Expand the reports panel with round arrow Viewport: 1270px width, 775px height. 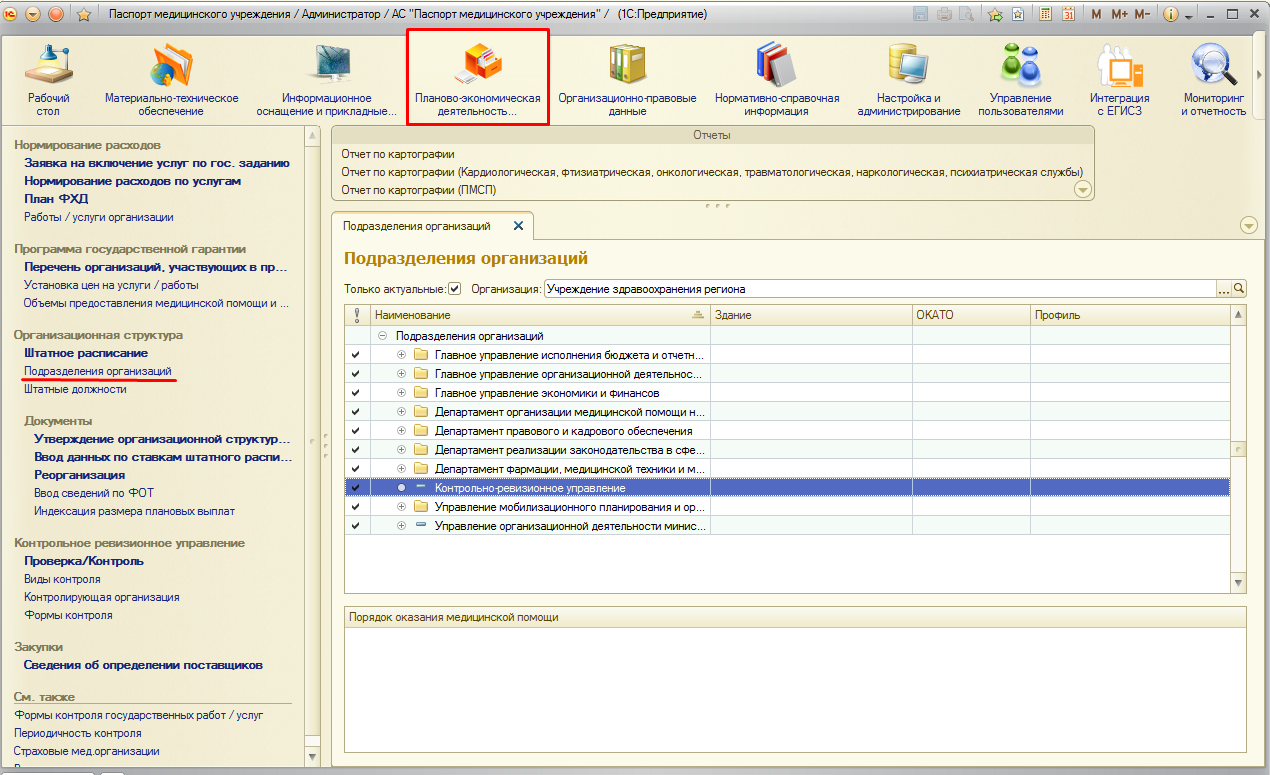(x=1082, y=190)
